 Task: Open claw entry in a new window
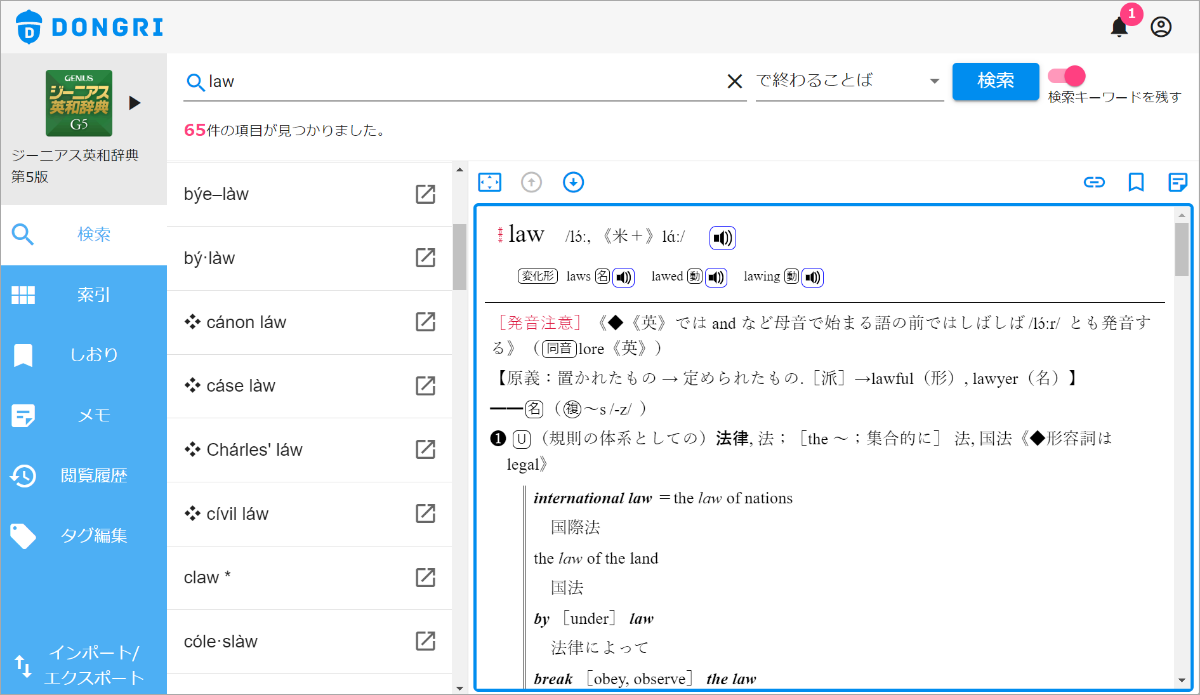point(425,577)
